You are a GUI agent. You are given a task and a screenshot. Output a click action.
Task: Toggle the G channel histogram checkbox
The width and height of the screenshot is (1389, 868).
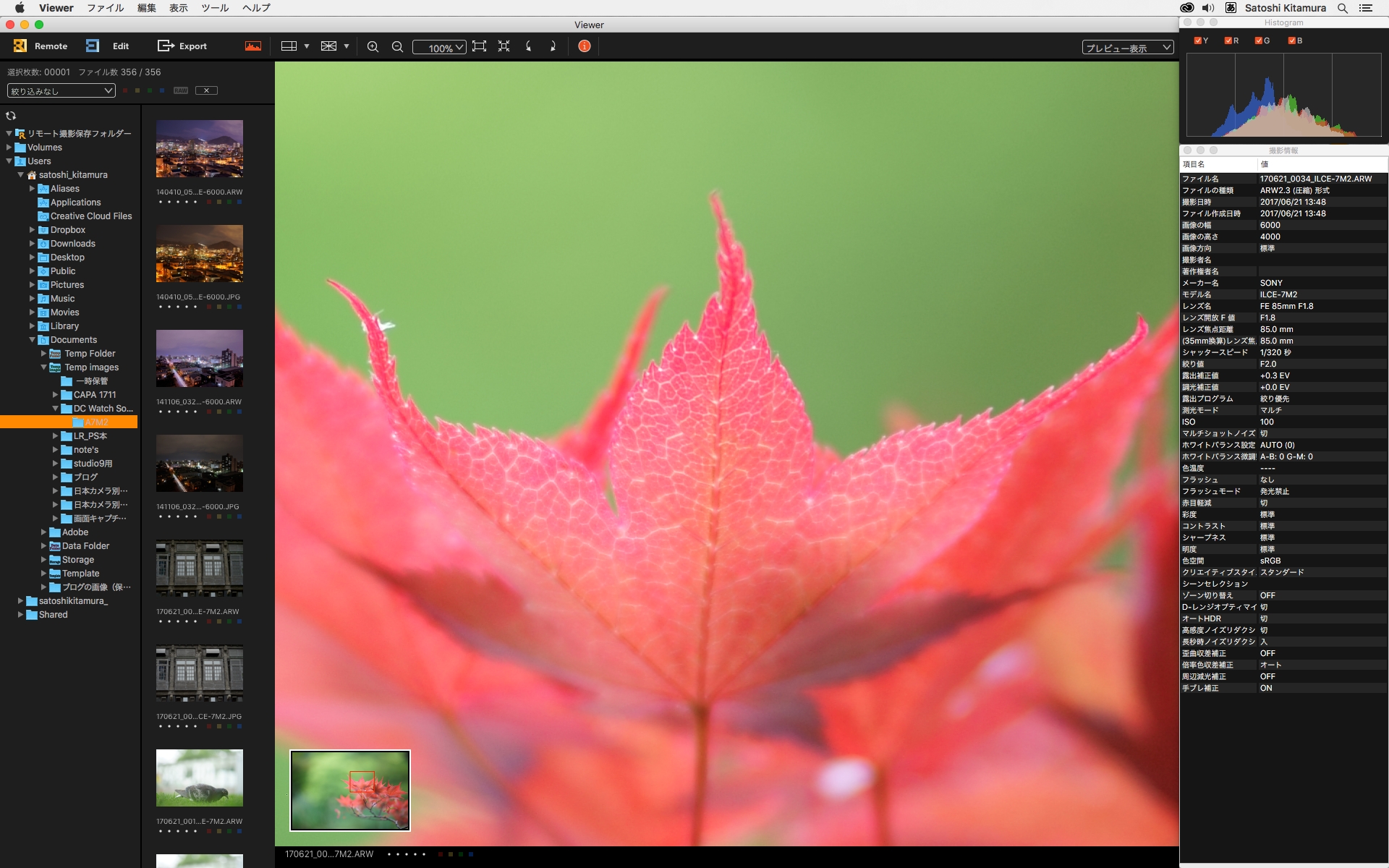click(x=1259, y=41)
